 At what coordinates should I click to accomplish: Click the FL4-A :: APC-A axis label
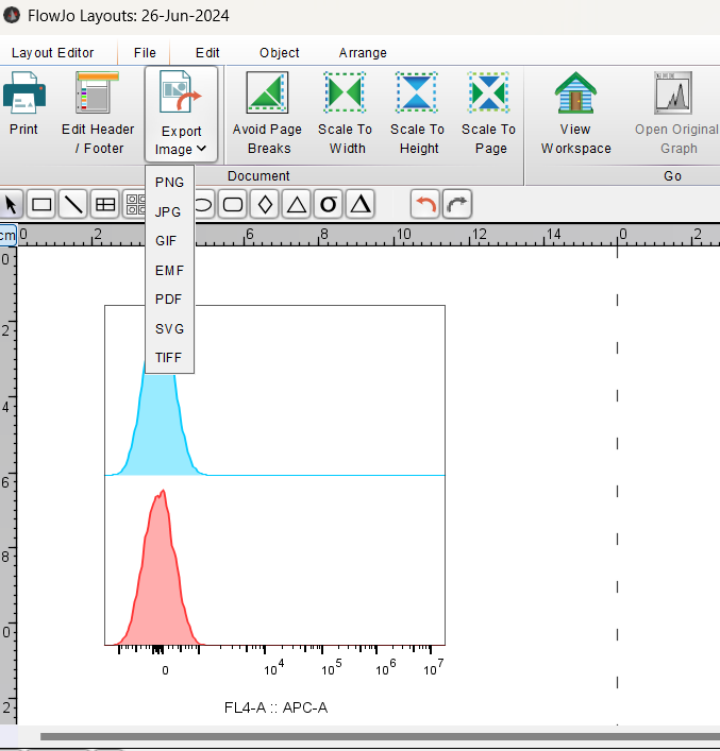point(276,707)
